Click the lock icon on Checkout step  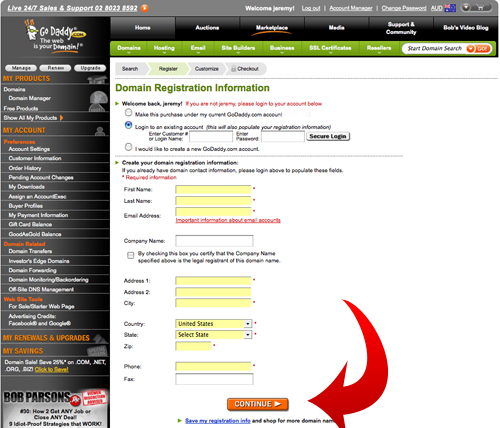(234, 68)
